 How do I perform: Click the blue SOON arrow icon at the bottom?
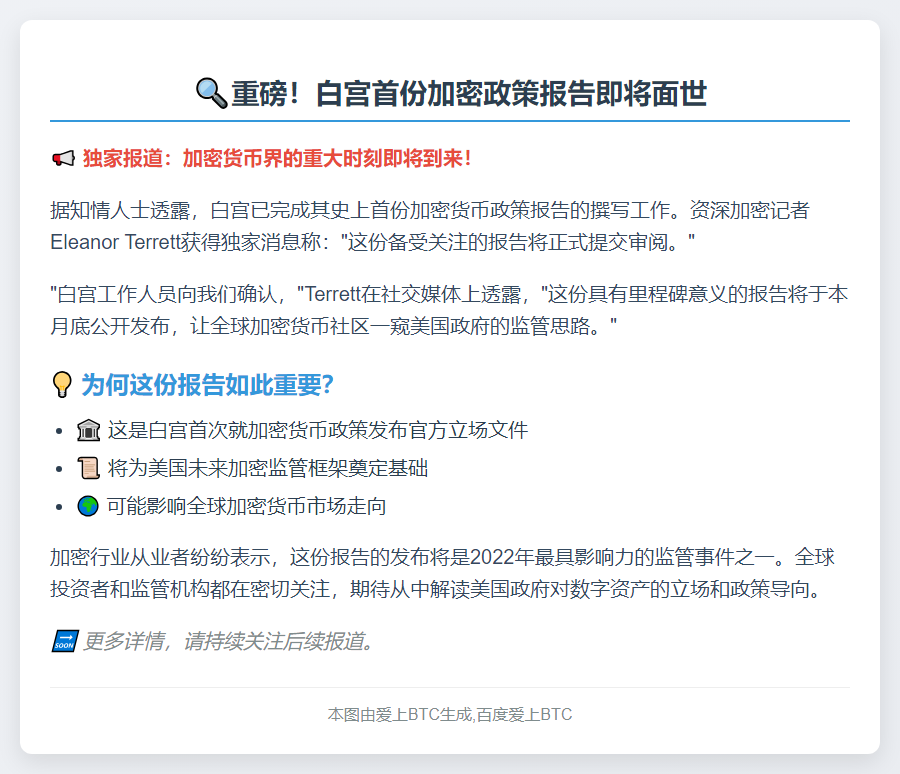tap(62, 640)
